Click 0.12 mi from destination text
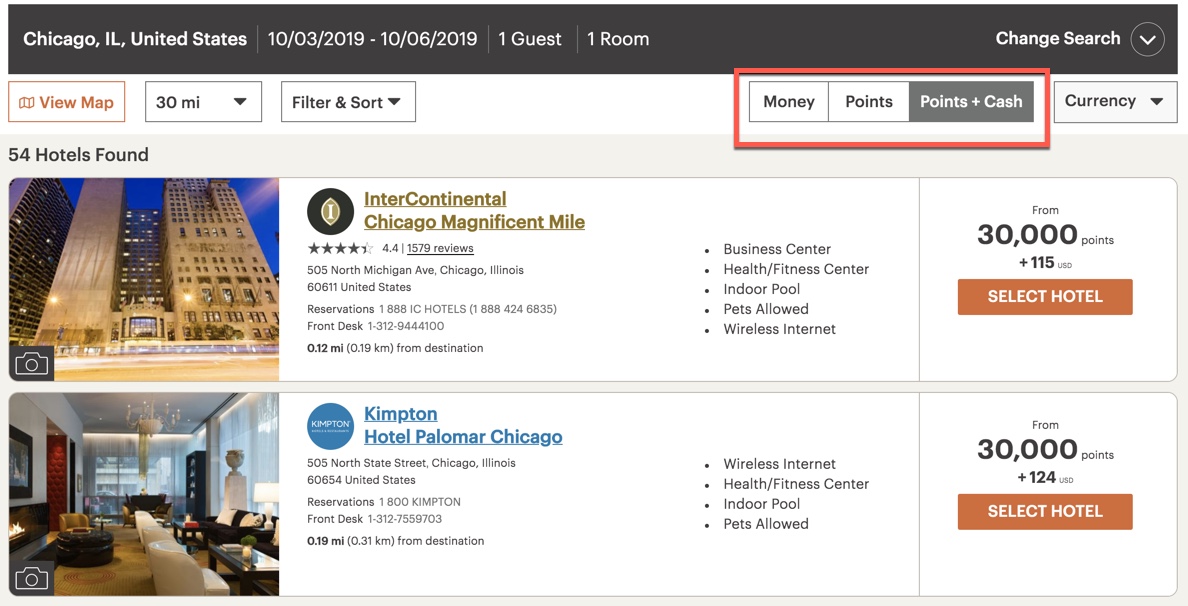Screen dimensions: 1188x606 coord(395,348)
